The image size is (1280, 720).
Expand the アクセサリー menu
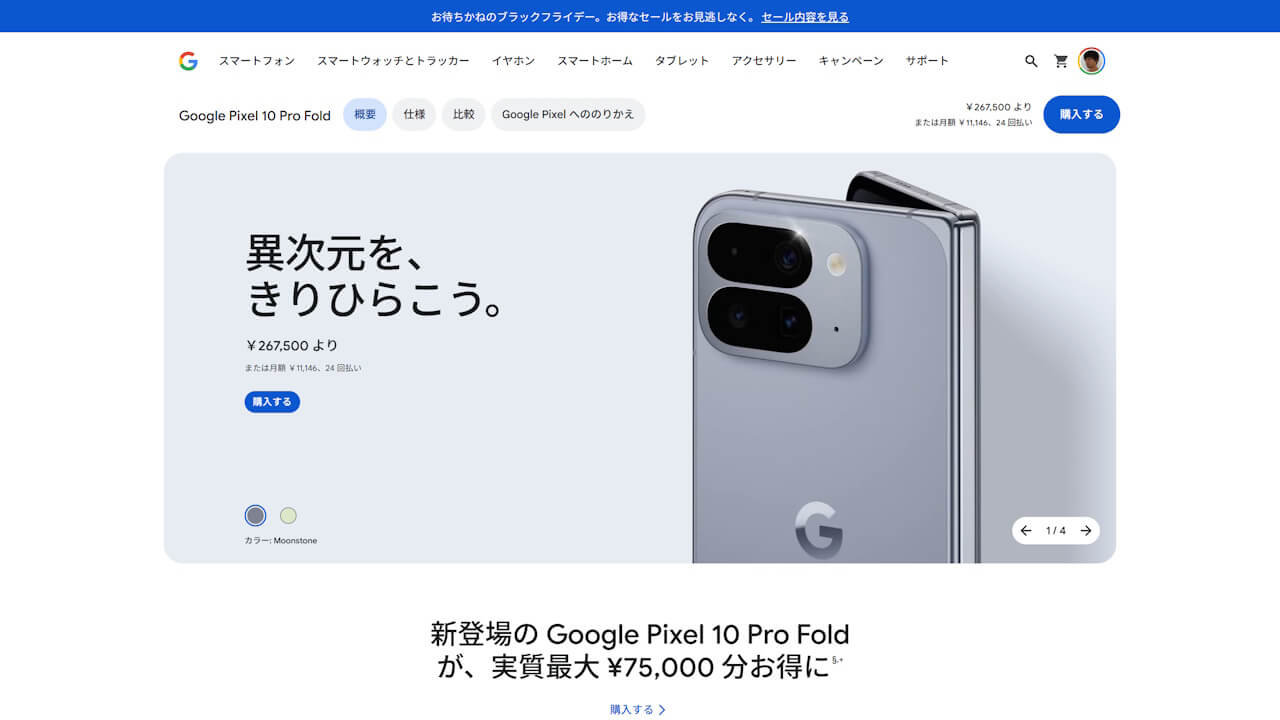(764, 61)
